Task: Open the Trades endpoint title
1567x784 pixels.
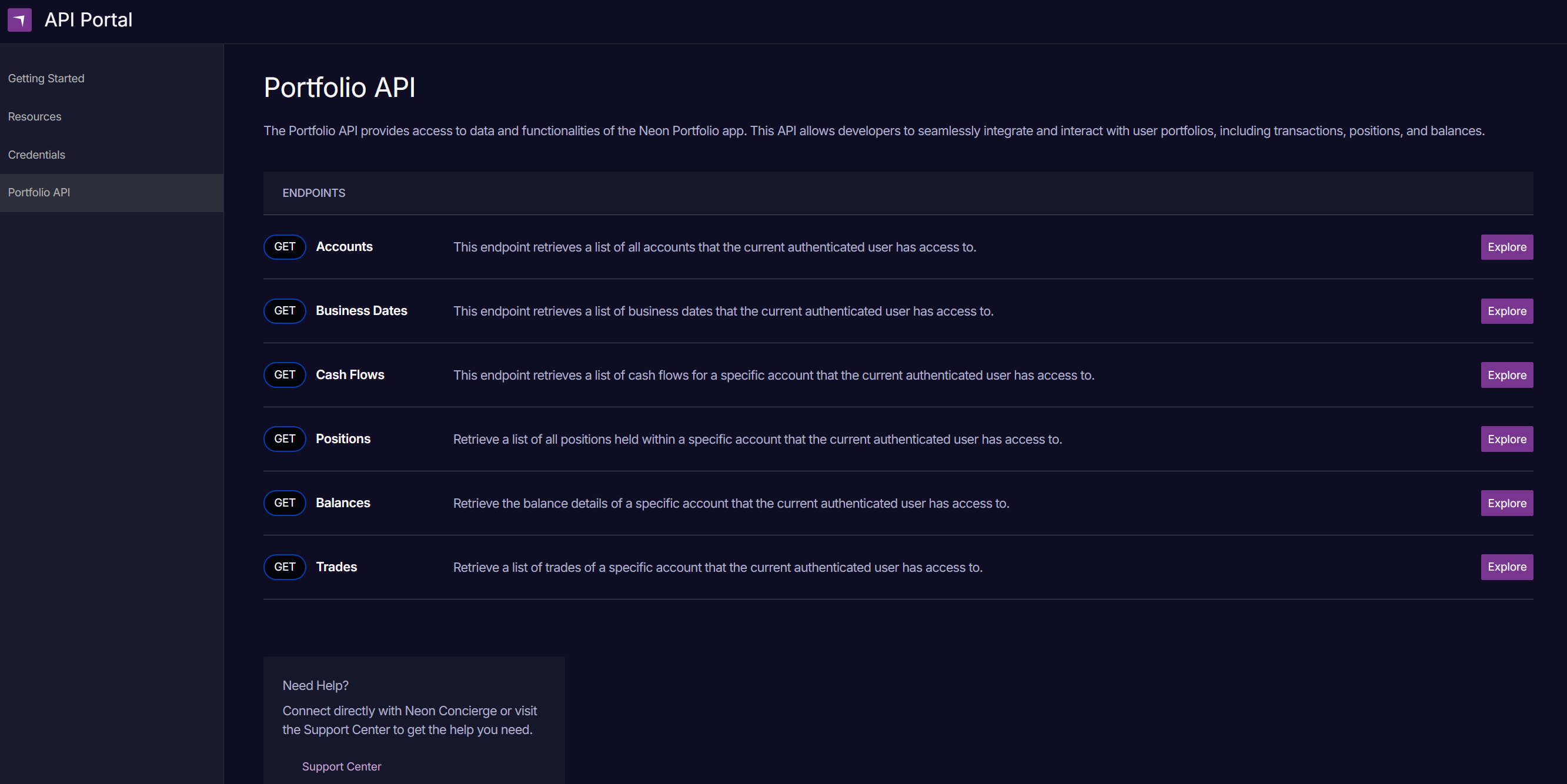Action: click(x=336, y=567)
